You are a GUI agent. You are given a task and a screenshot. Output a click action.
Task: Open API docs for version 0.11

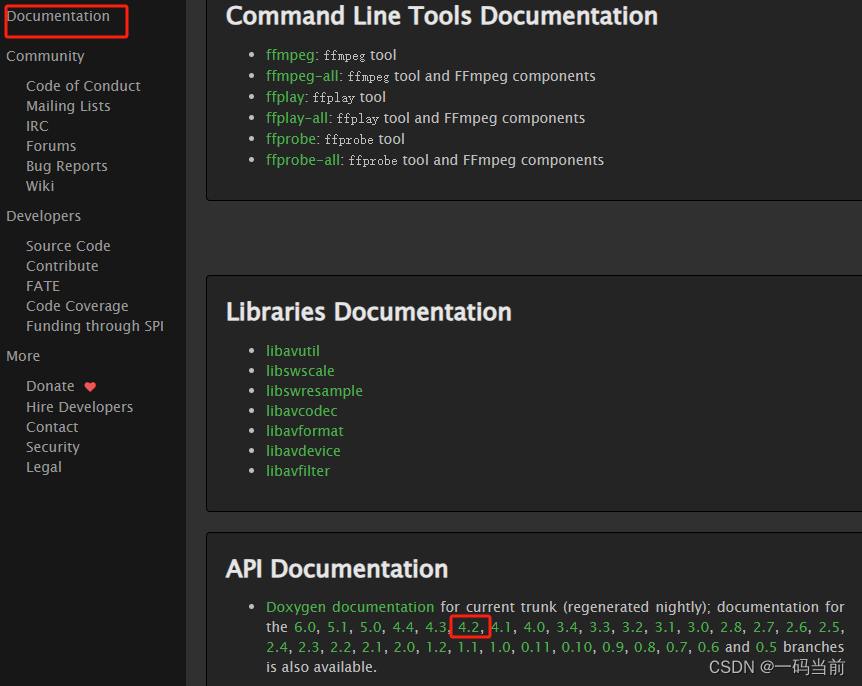click(x=535, y=648)
